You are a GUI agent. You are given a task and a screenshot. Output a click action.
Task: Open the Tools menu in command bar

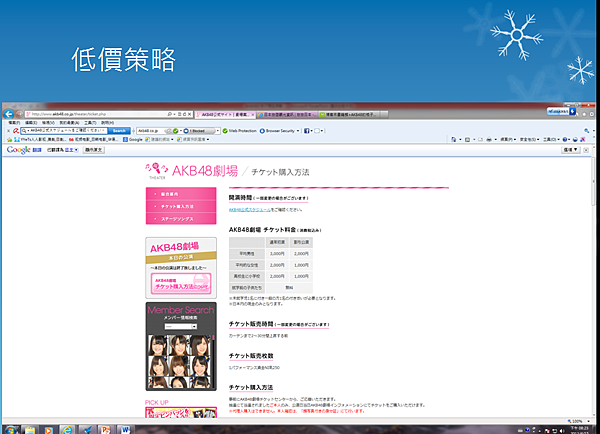click(551, 140)
